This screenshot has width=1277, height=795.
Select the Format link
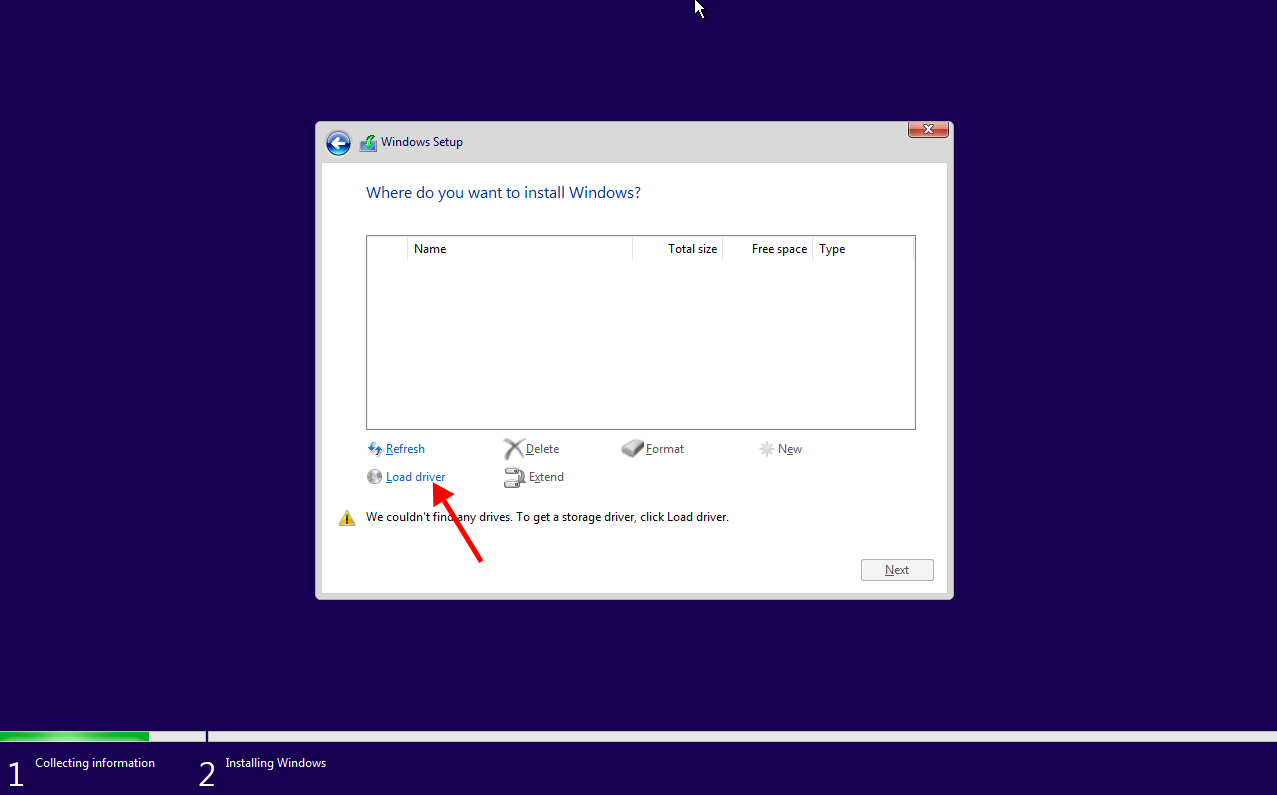[665, 449]
